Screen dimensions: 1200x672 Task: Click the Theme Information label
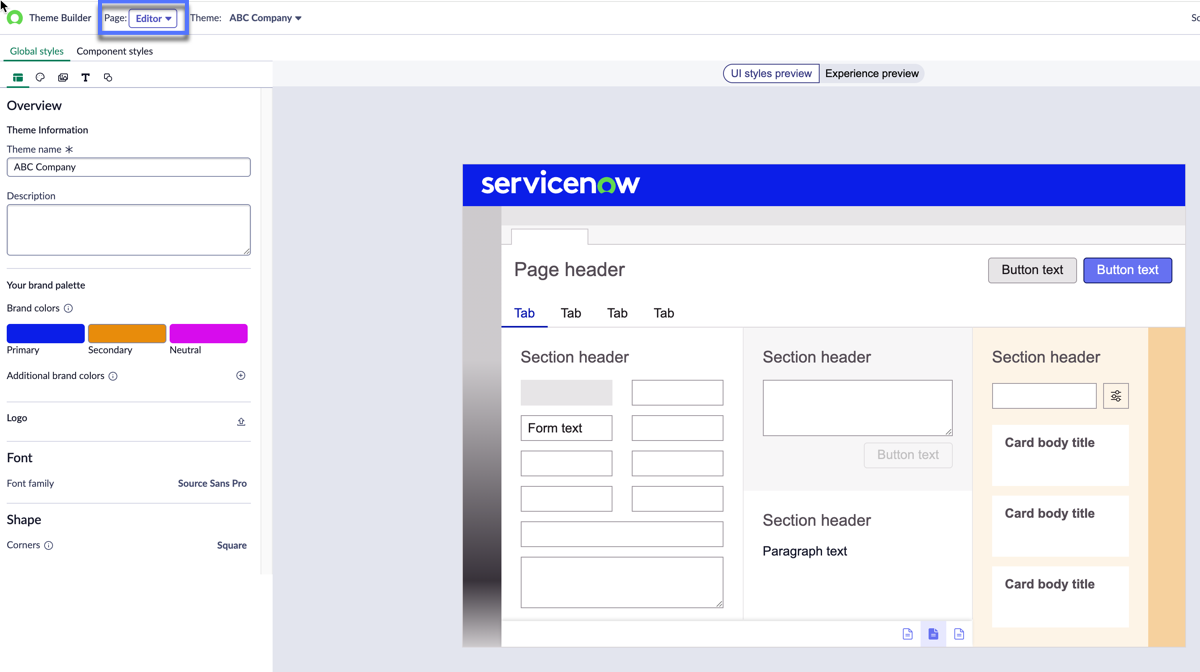(47, 130)
